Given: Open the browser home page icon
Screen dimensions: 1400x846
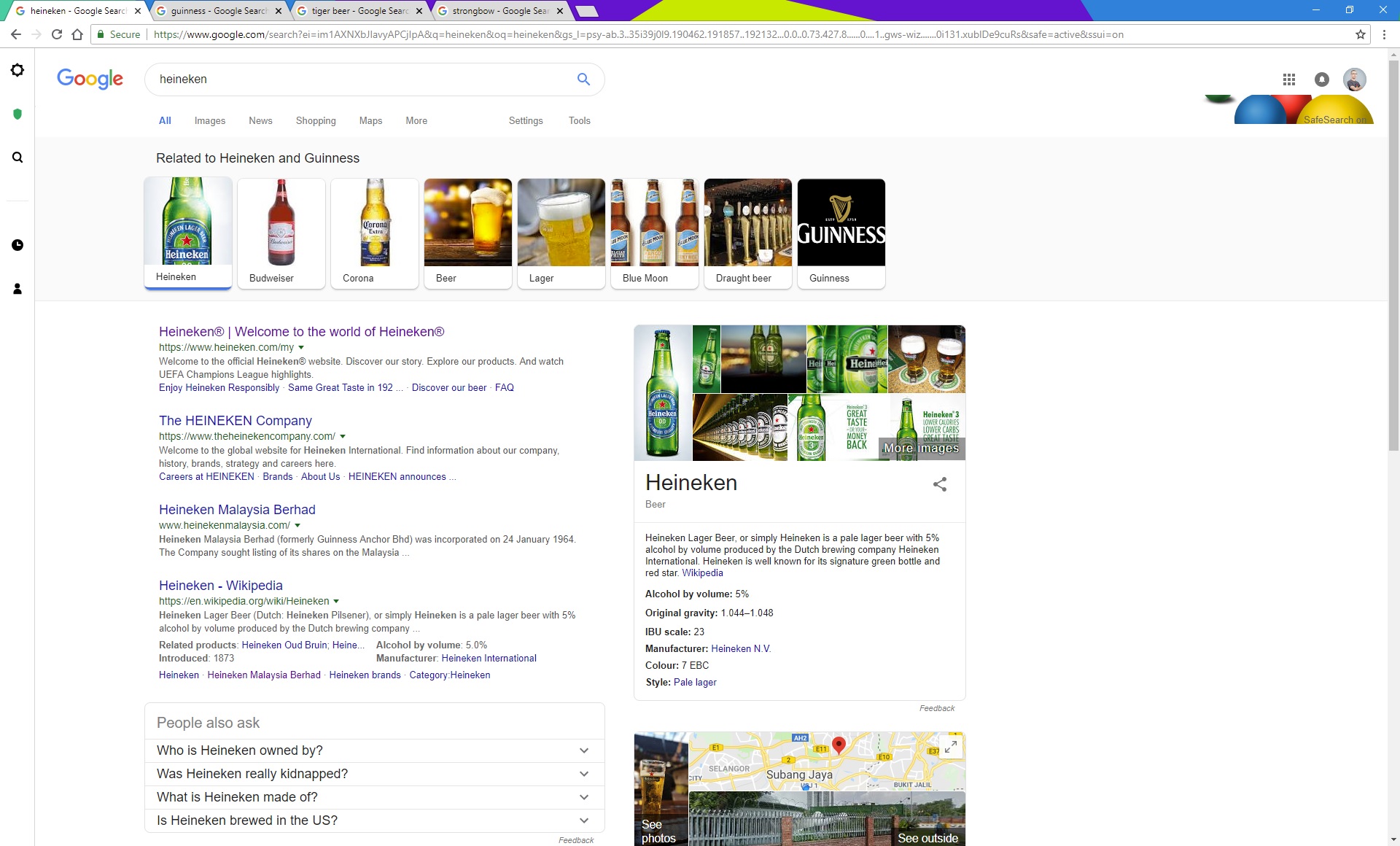Looking at the screenshot, I should click(77, 34).
